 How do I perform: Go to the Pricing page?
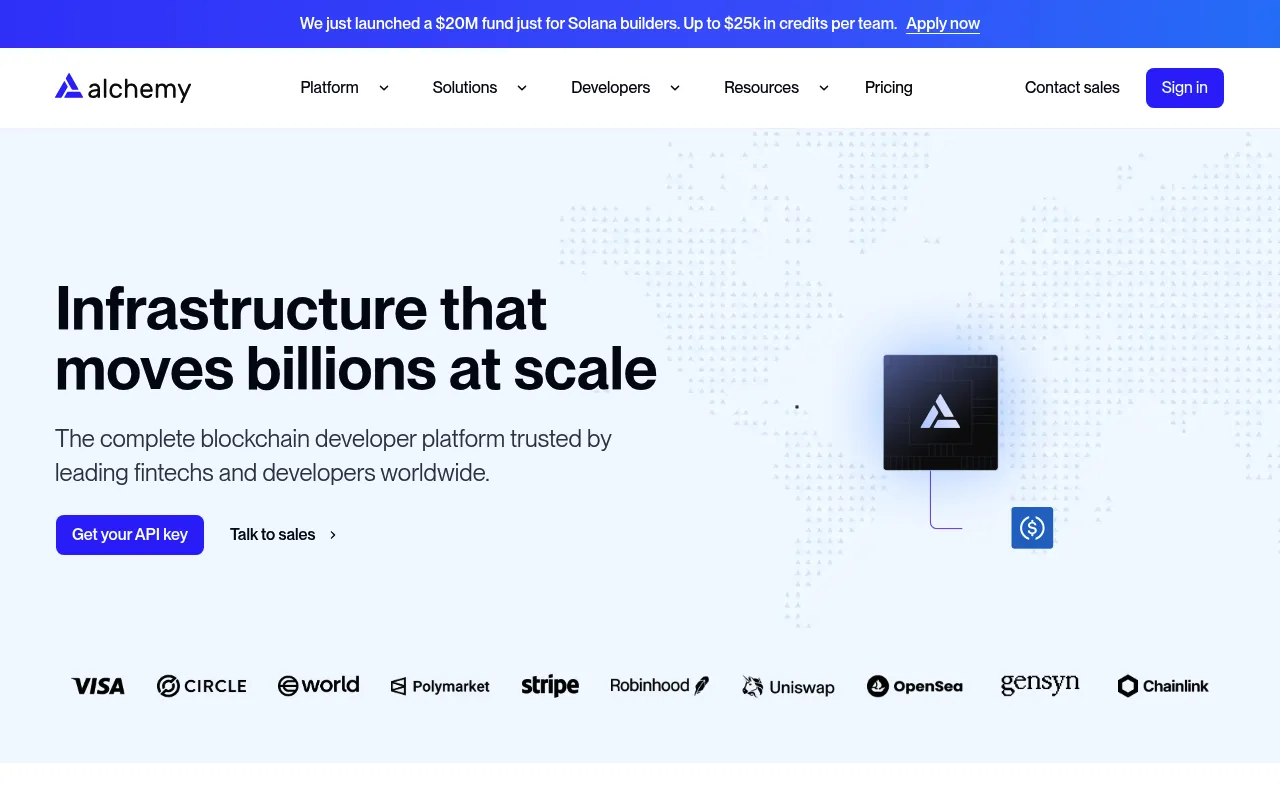[889, 88]
